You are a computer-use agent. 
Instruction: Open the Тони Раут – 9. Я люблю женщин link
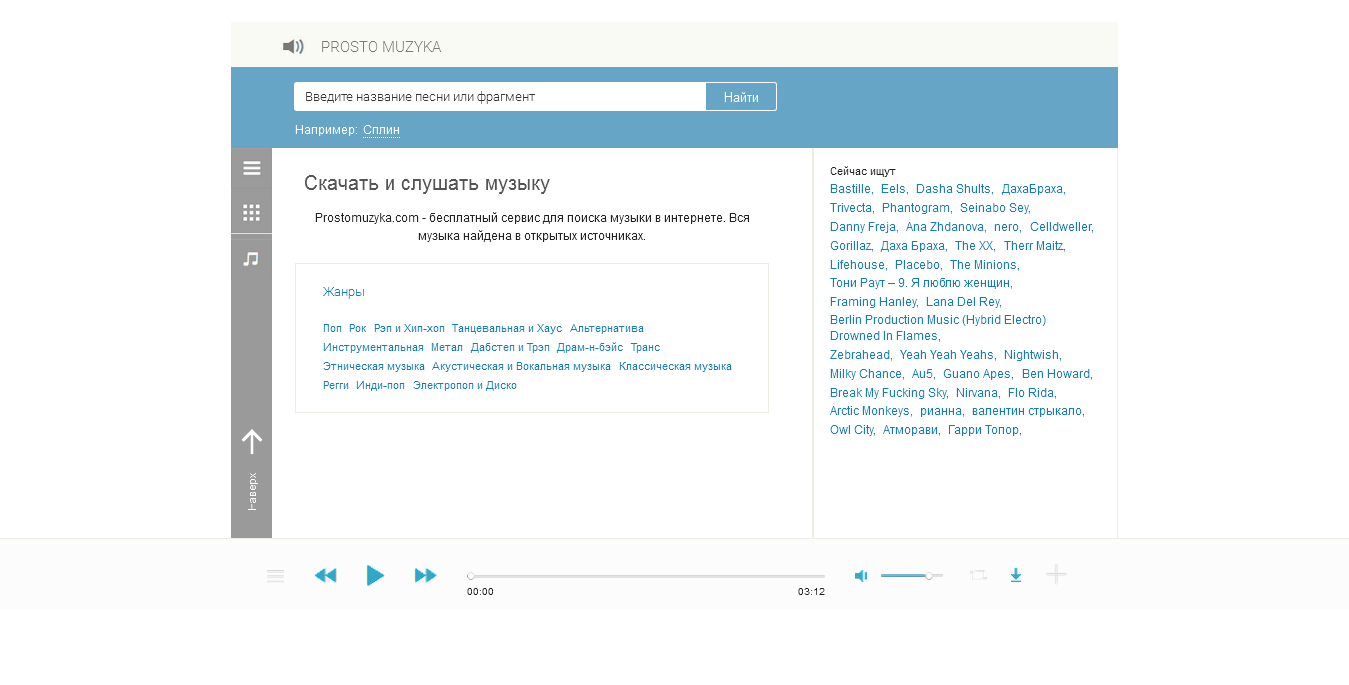pos(920,283)
